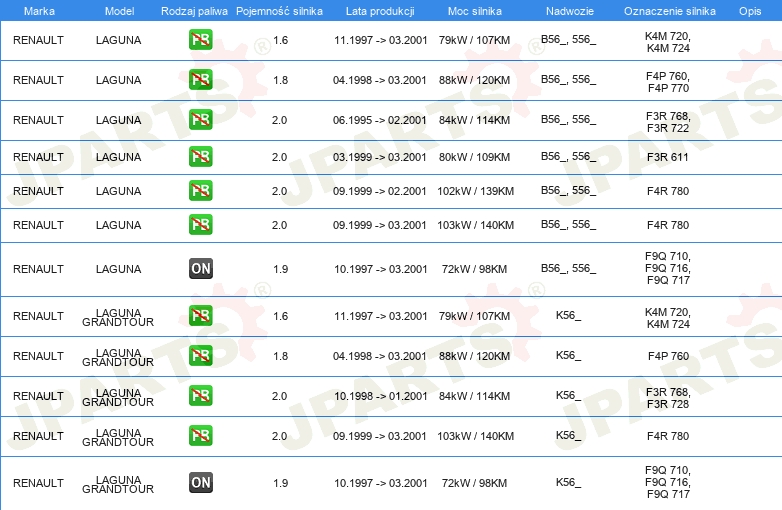The image size is (782, 510).
Task: Select engine code 'F3R 768, F3R 722'
Action: pos(668,122)
